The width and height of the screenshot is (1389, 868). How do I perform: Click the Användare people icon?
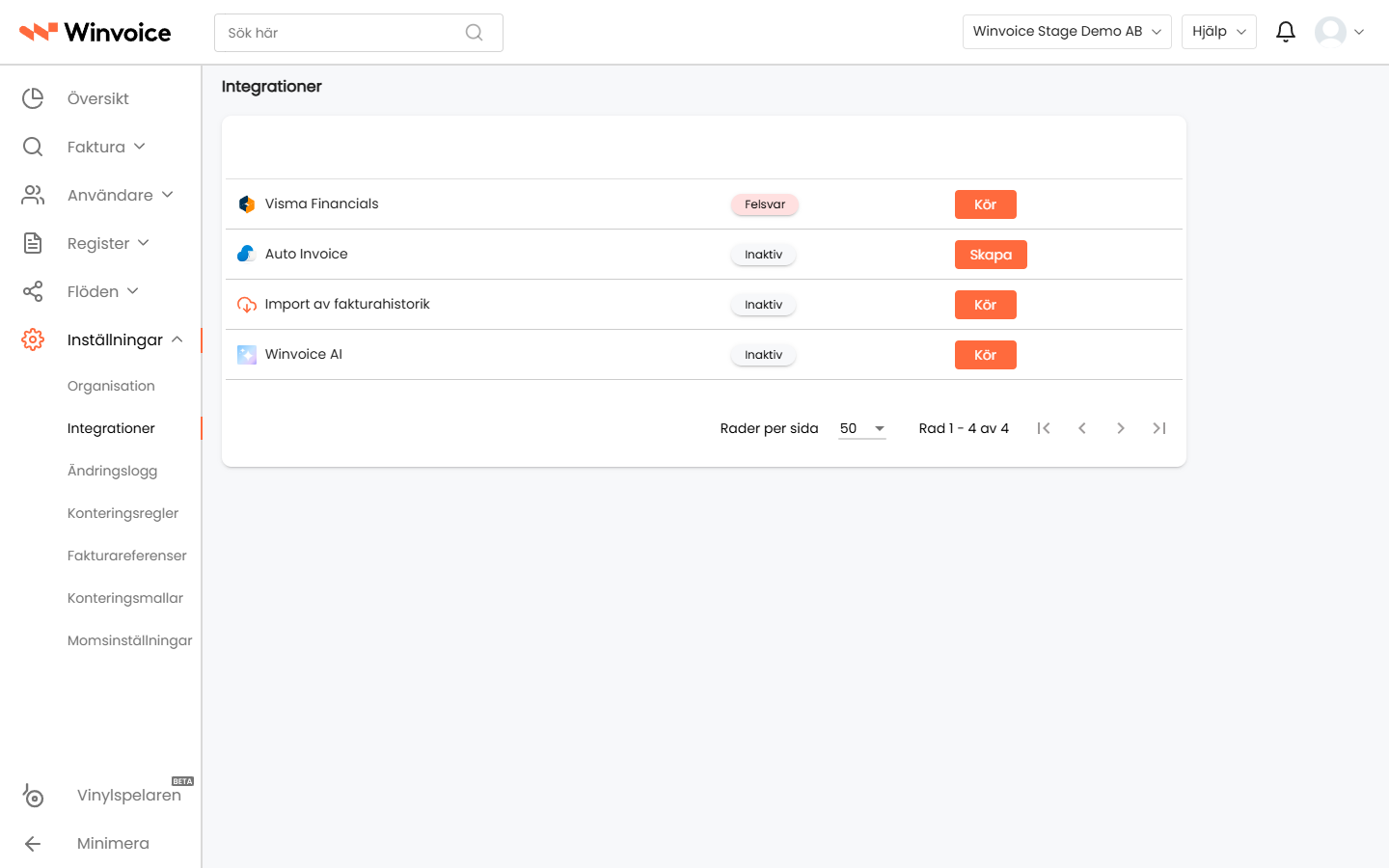coord(33,195)
